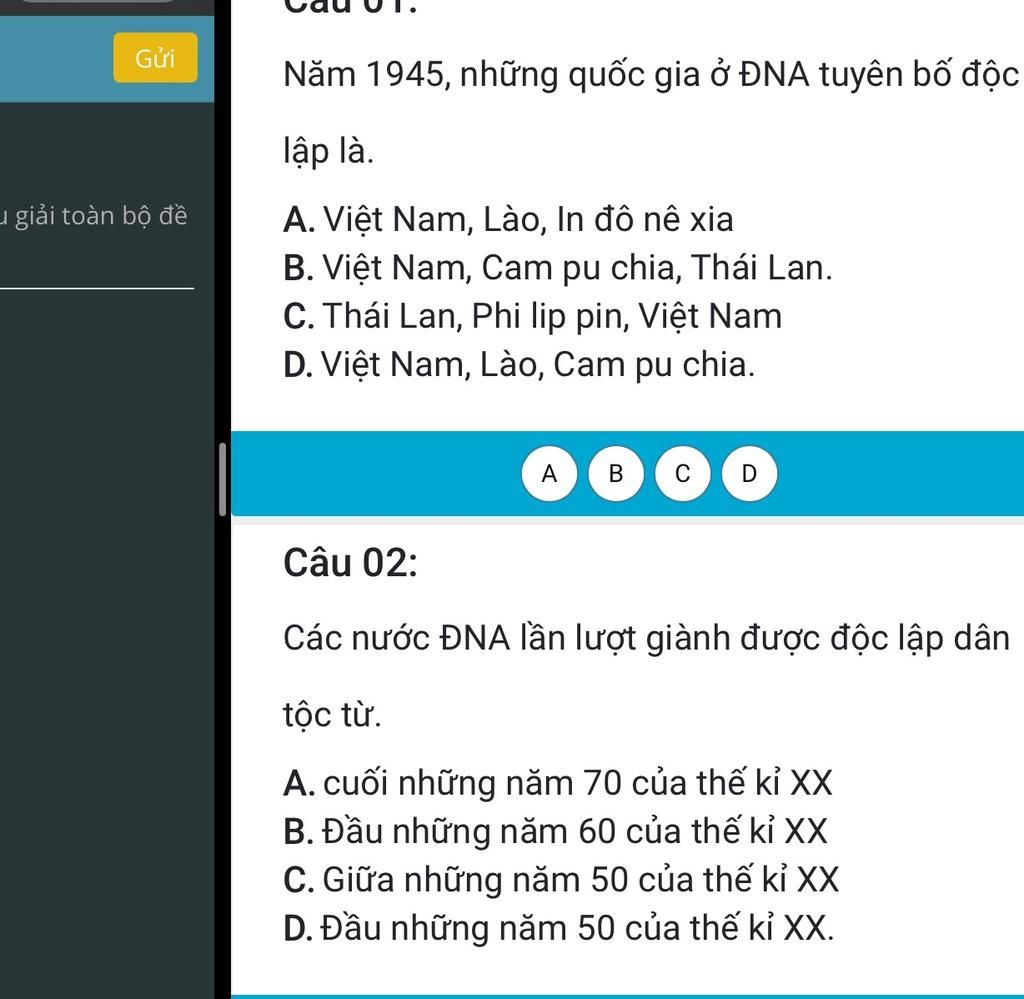The height and width of the screenshot is (999, 1024).
Task: Click the 'Câu 02:' heading
Action: point(350,564)
